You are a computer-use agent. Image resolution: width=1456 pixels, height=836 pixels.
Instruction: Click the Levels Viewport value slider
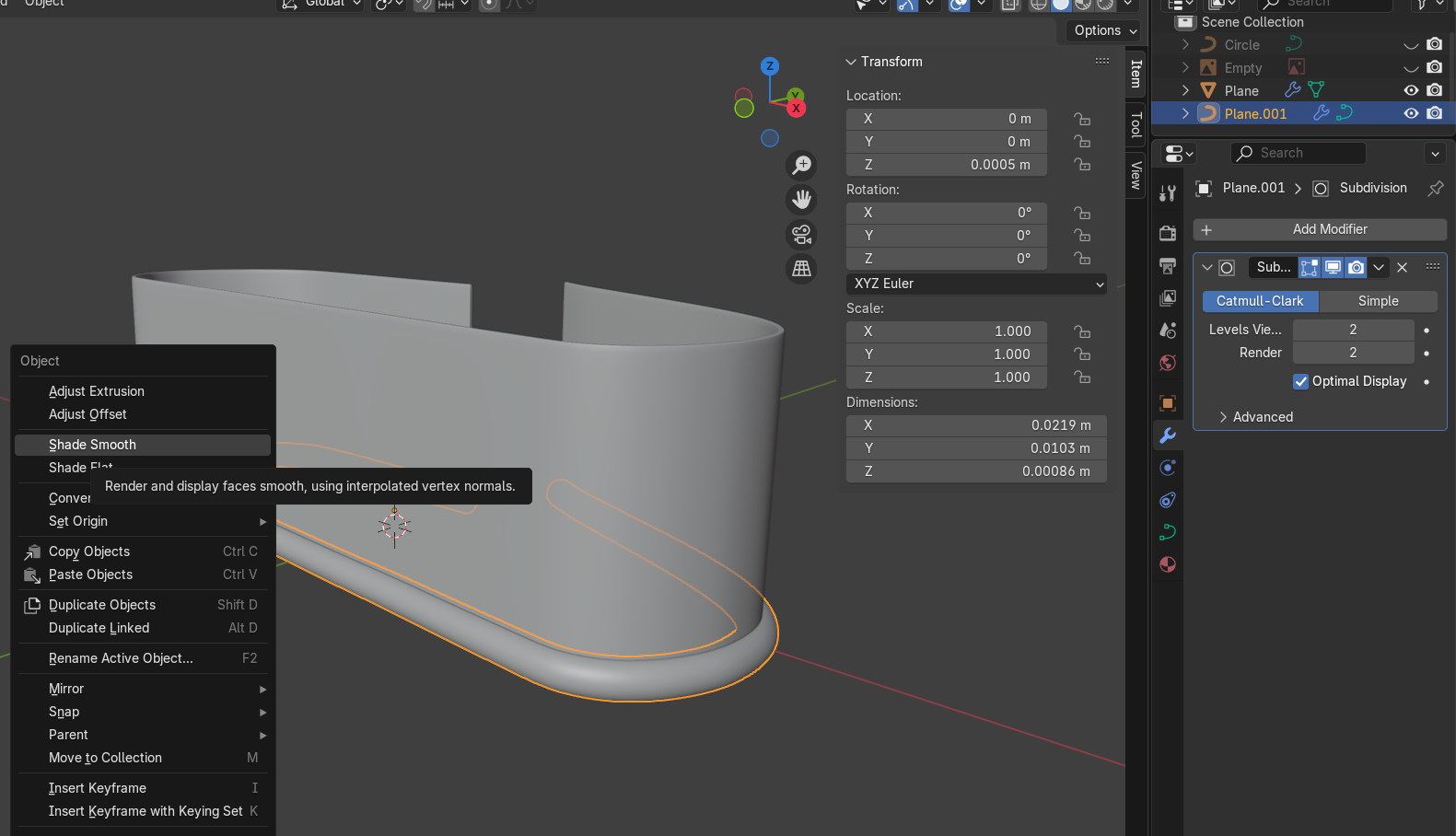point(1352,330)
